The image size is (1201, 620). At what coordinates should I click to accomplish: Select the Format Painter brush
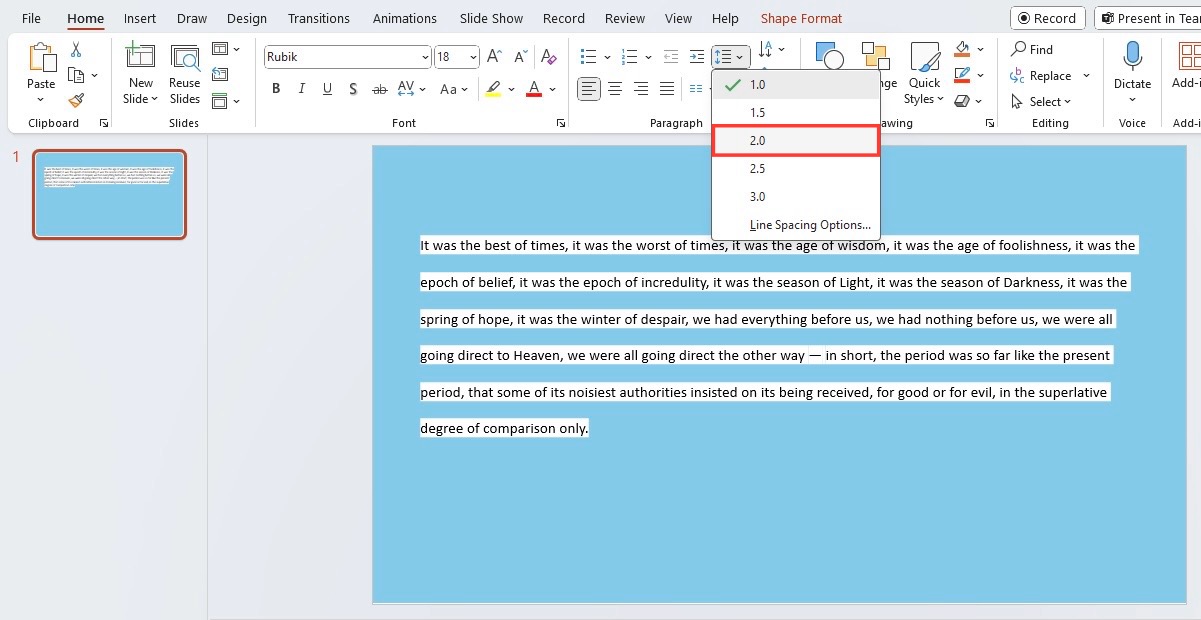coord(76,100)
